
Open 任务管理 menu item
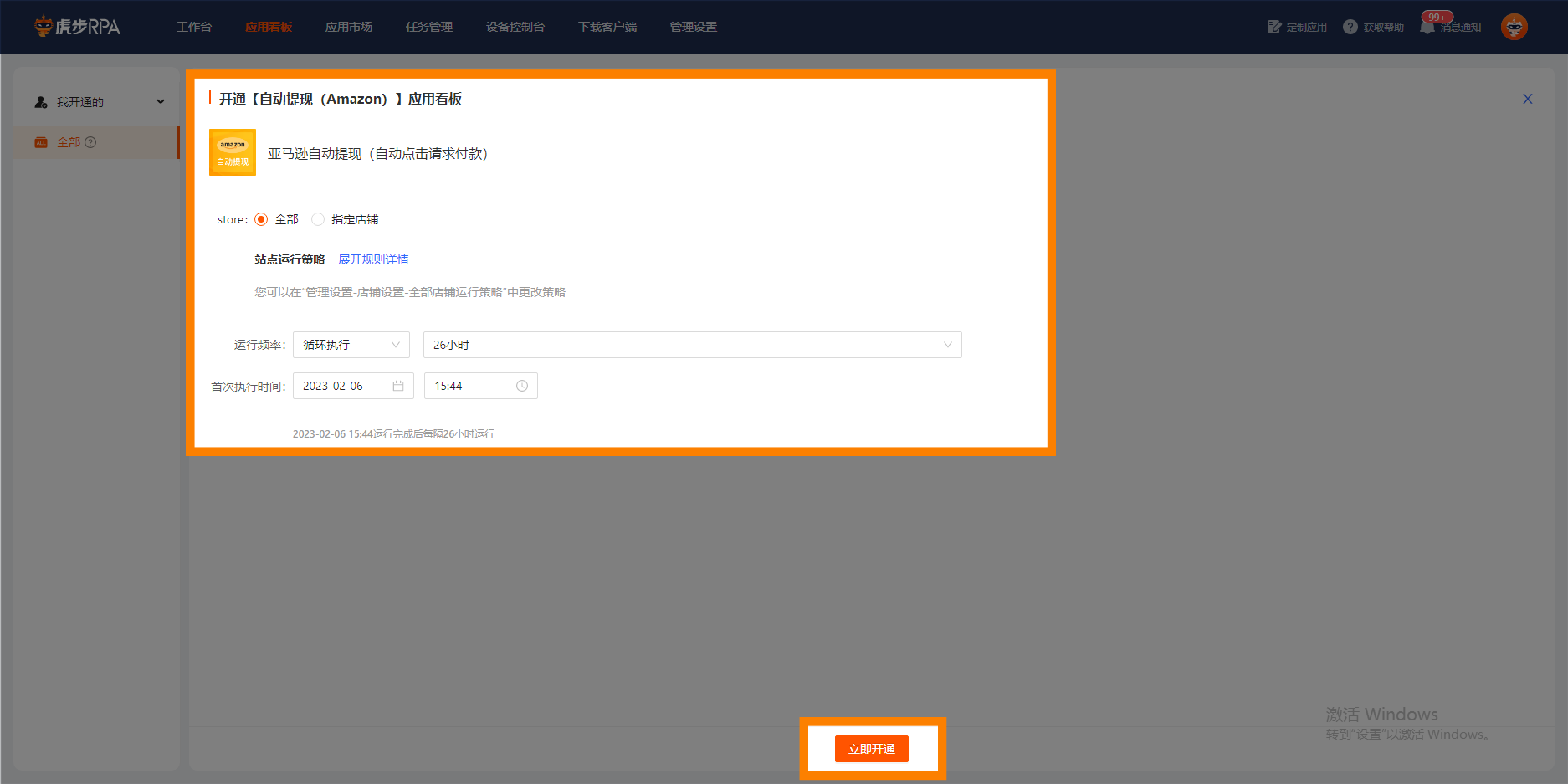pos(429,27)
